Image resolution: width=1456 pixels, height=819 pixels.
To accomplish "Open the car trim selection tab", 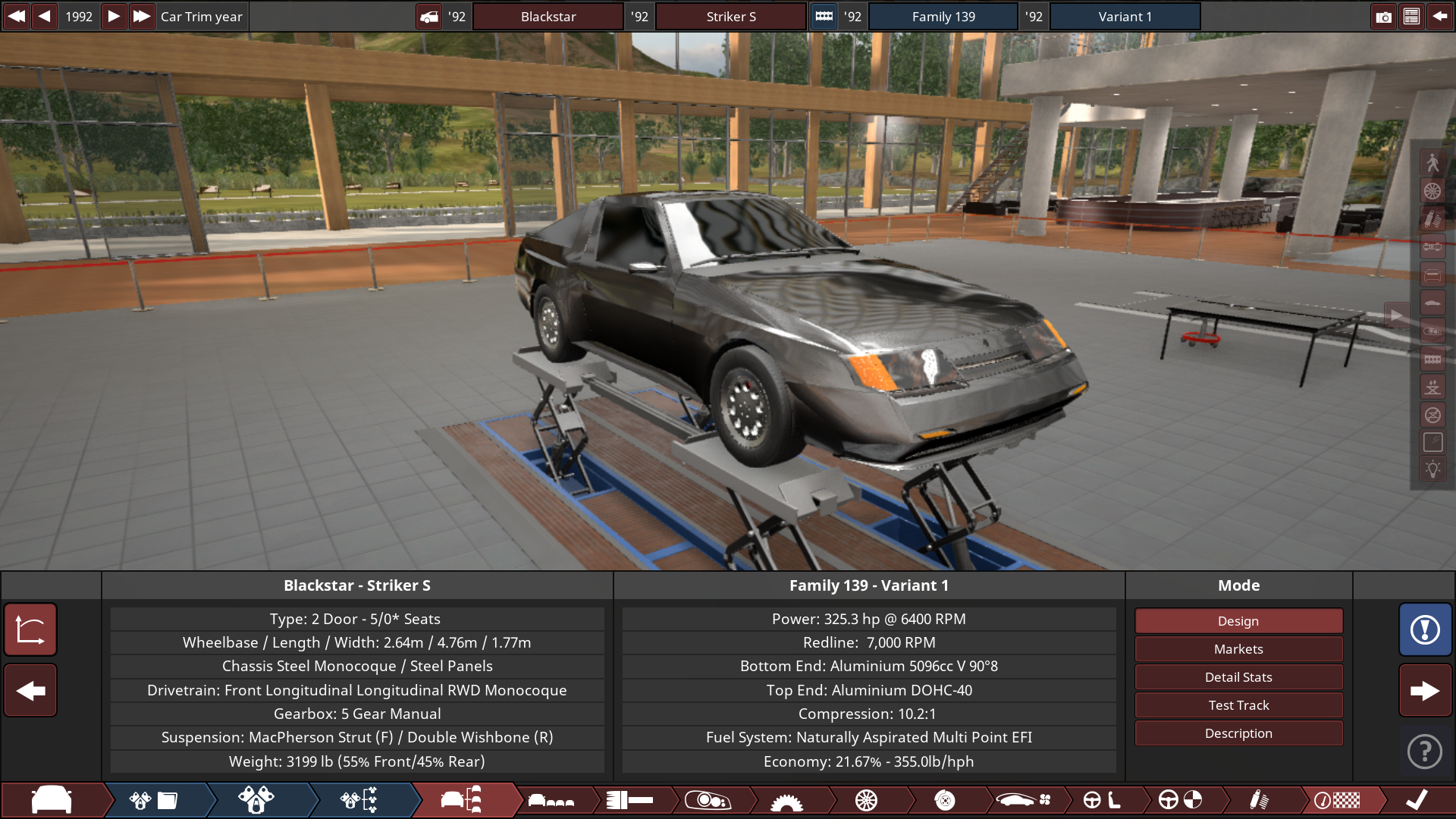I will click(462, 800).
